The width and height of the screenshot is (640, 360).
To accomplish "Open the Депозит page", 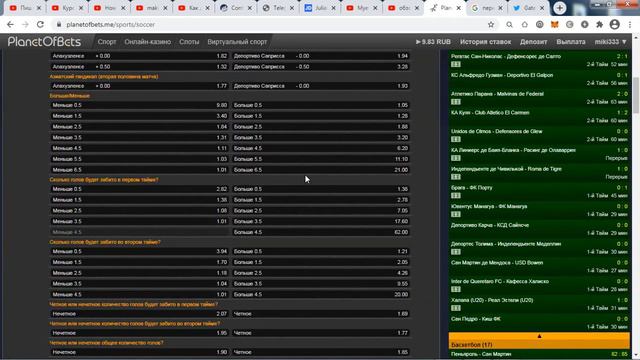I will (x=533, y=42).
